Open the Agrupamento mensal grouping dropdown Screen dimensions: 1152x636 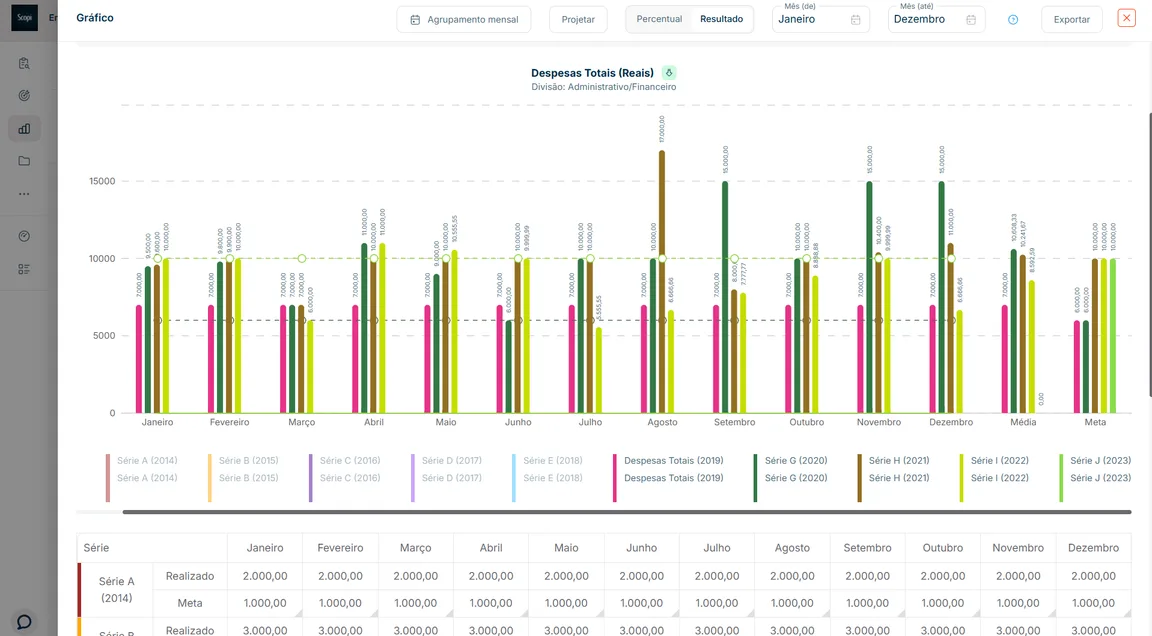(x=464, y=20)
